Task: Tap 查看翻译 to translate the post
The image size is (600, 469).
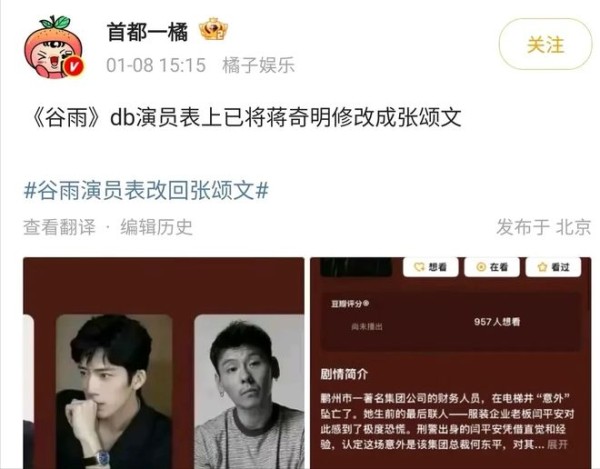Action: point(59,227)
